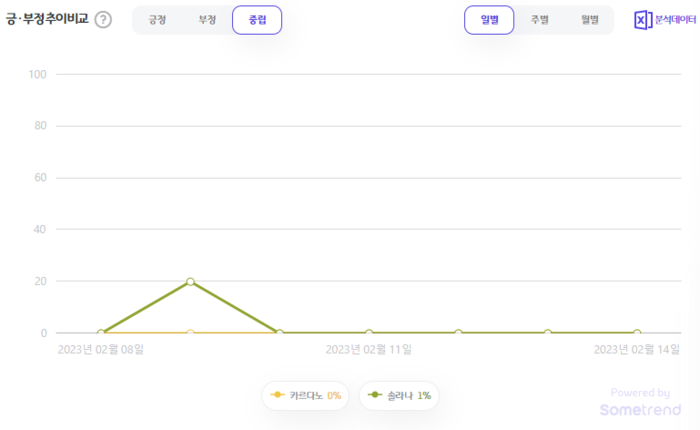Click the Excel download icon
Screen dimensions: 700x430
643,20
